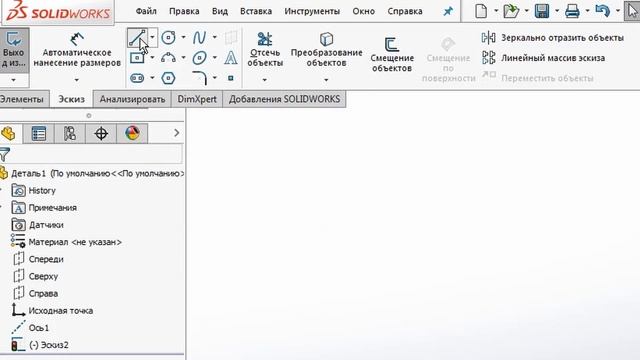
Task: Pin the menu bar with pushpin
Action: pos(448,11)
